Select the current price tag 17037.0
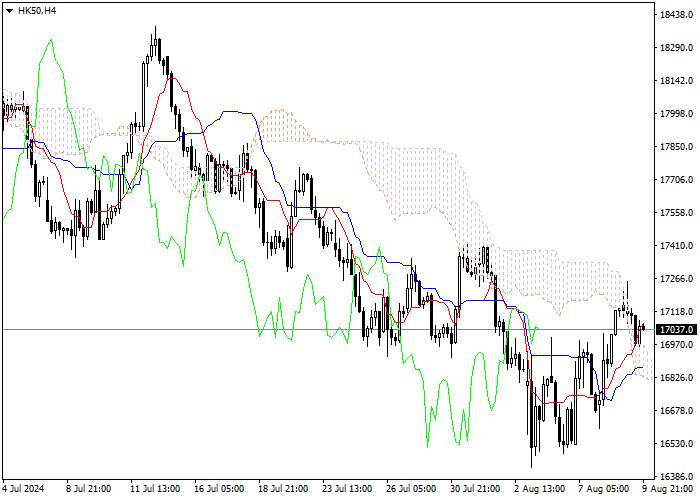 (677, 330)
